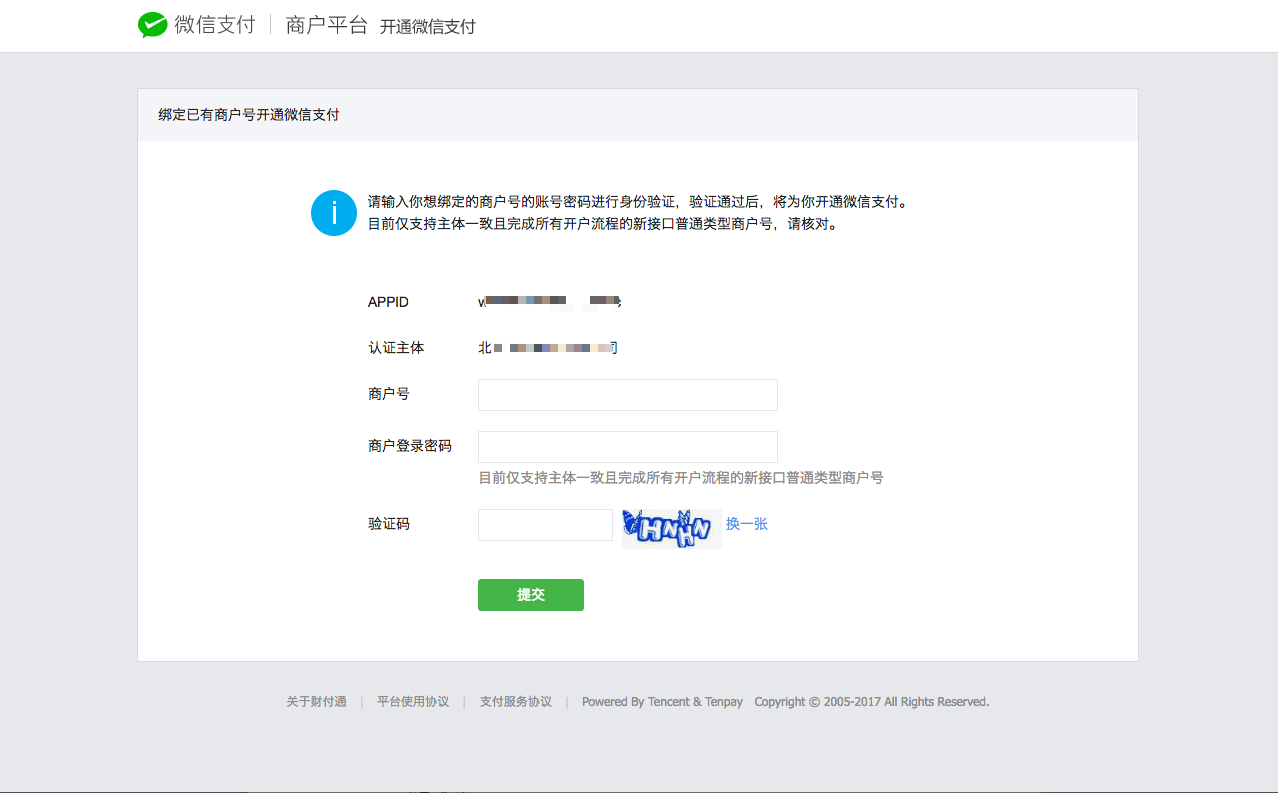Viewport: 1278px width, 793px height.
Task: Click the 验证码 captcha input box
Action: (x=545, y=525)
